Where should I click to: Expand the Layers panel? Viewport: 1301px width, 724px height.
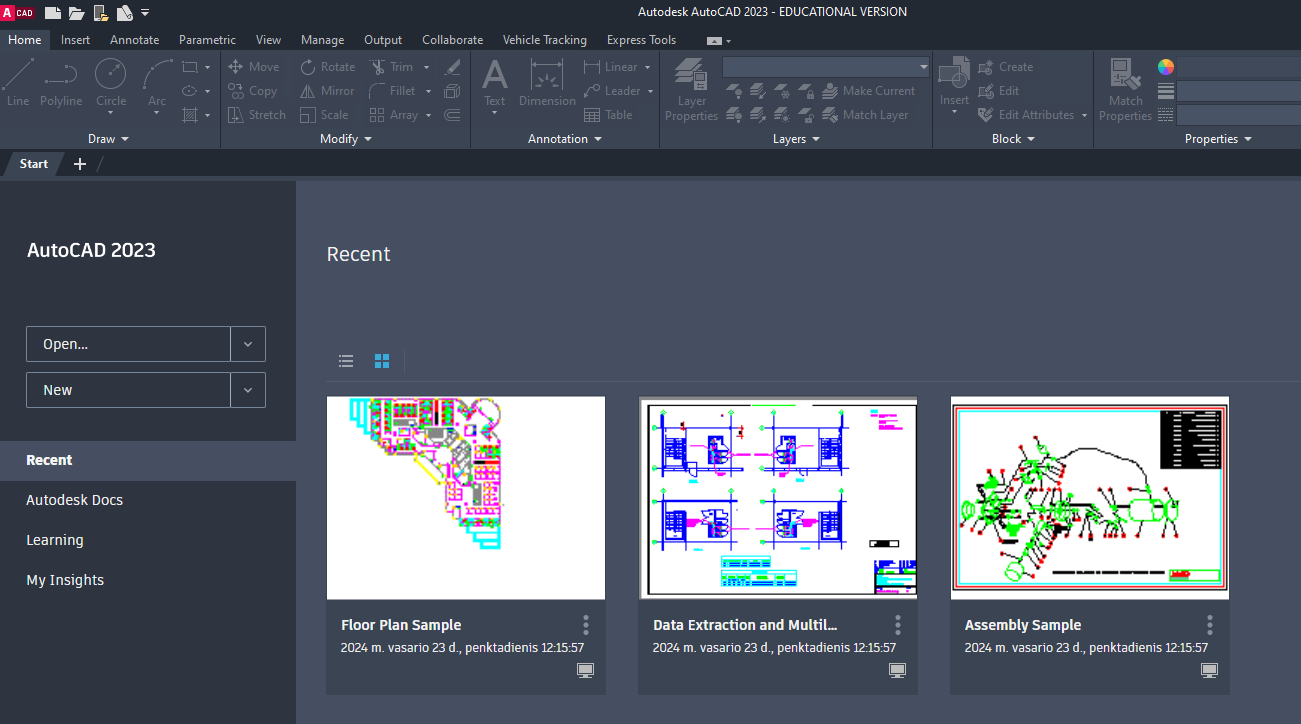(x=796, y=139)
